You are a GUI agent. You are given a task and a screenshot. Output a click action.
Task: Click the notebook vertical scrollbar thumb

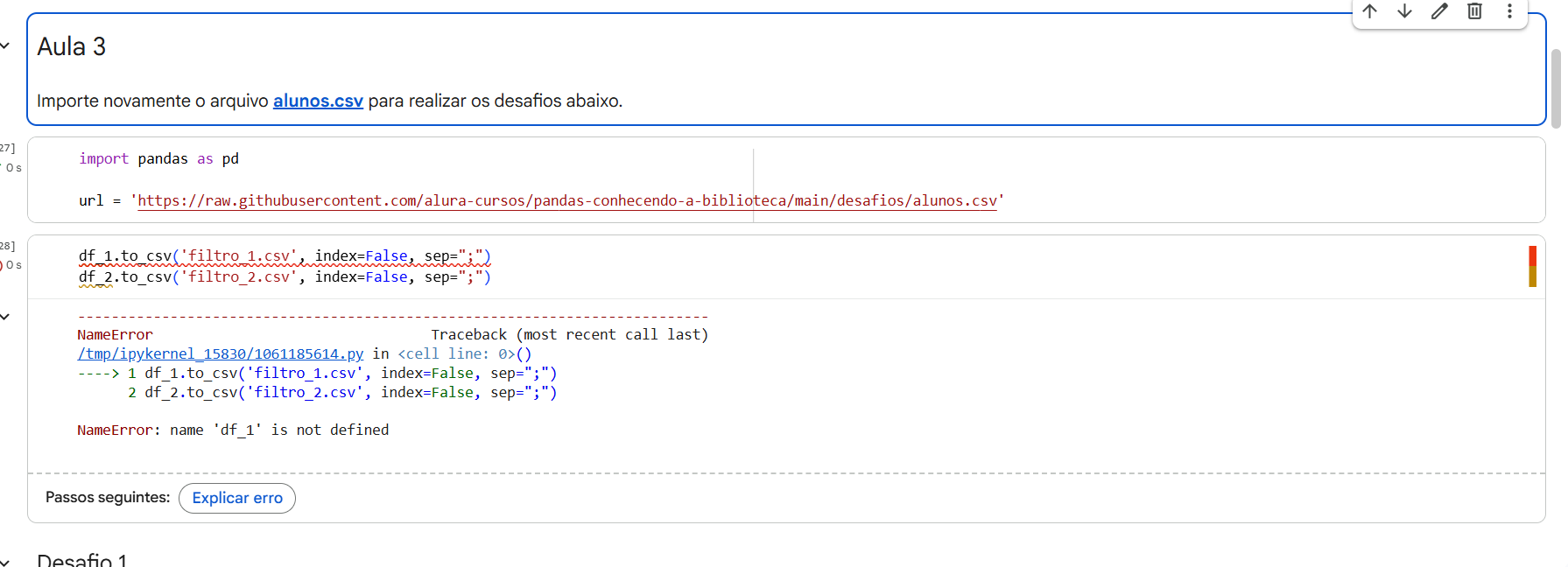pos(1556,87)
